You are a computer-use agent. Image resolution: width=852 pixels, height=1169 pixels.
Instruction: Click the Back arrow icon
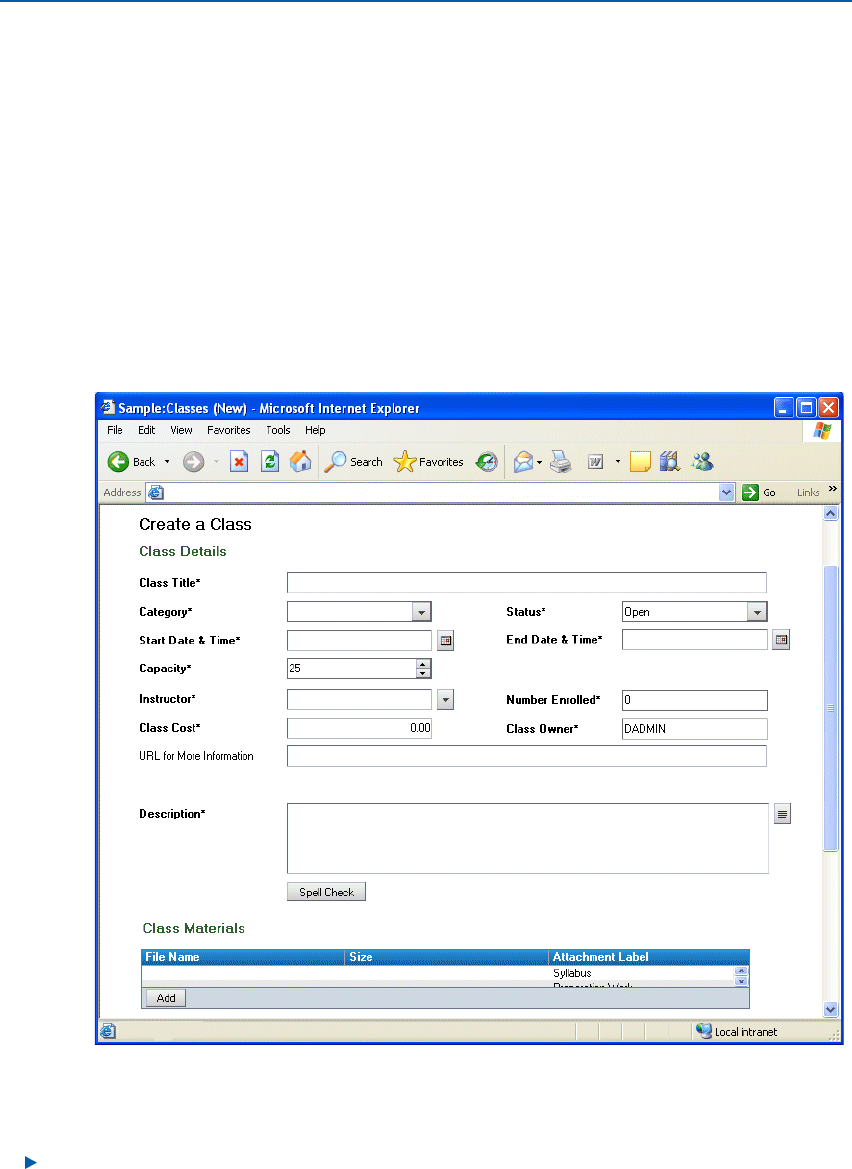point(118,462)
